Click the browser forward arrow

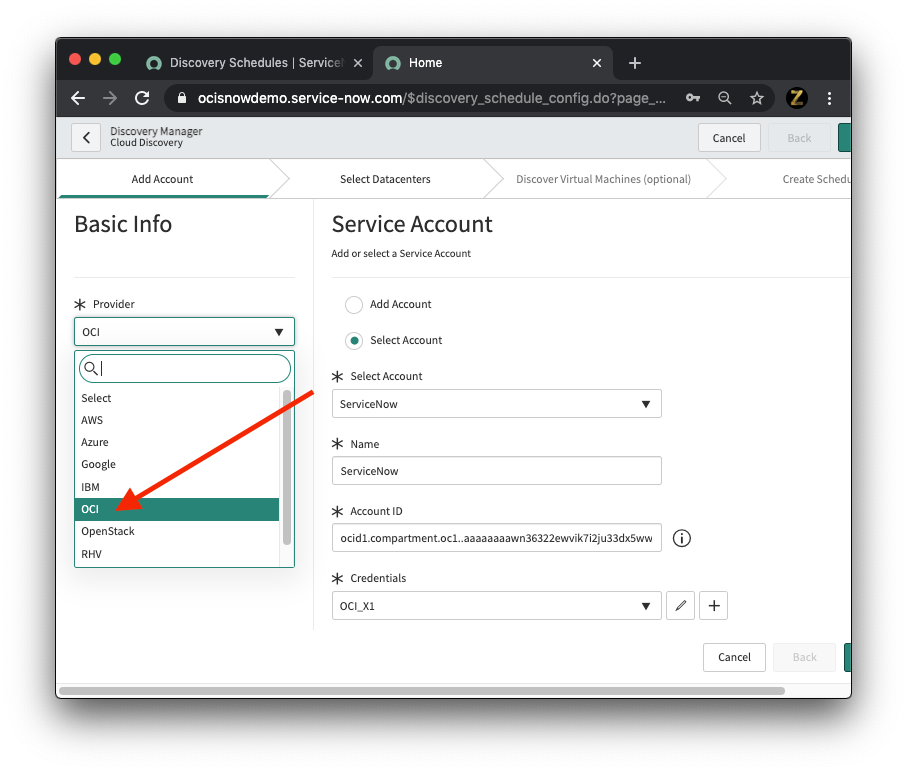110,98
